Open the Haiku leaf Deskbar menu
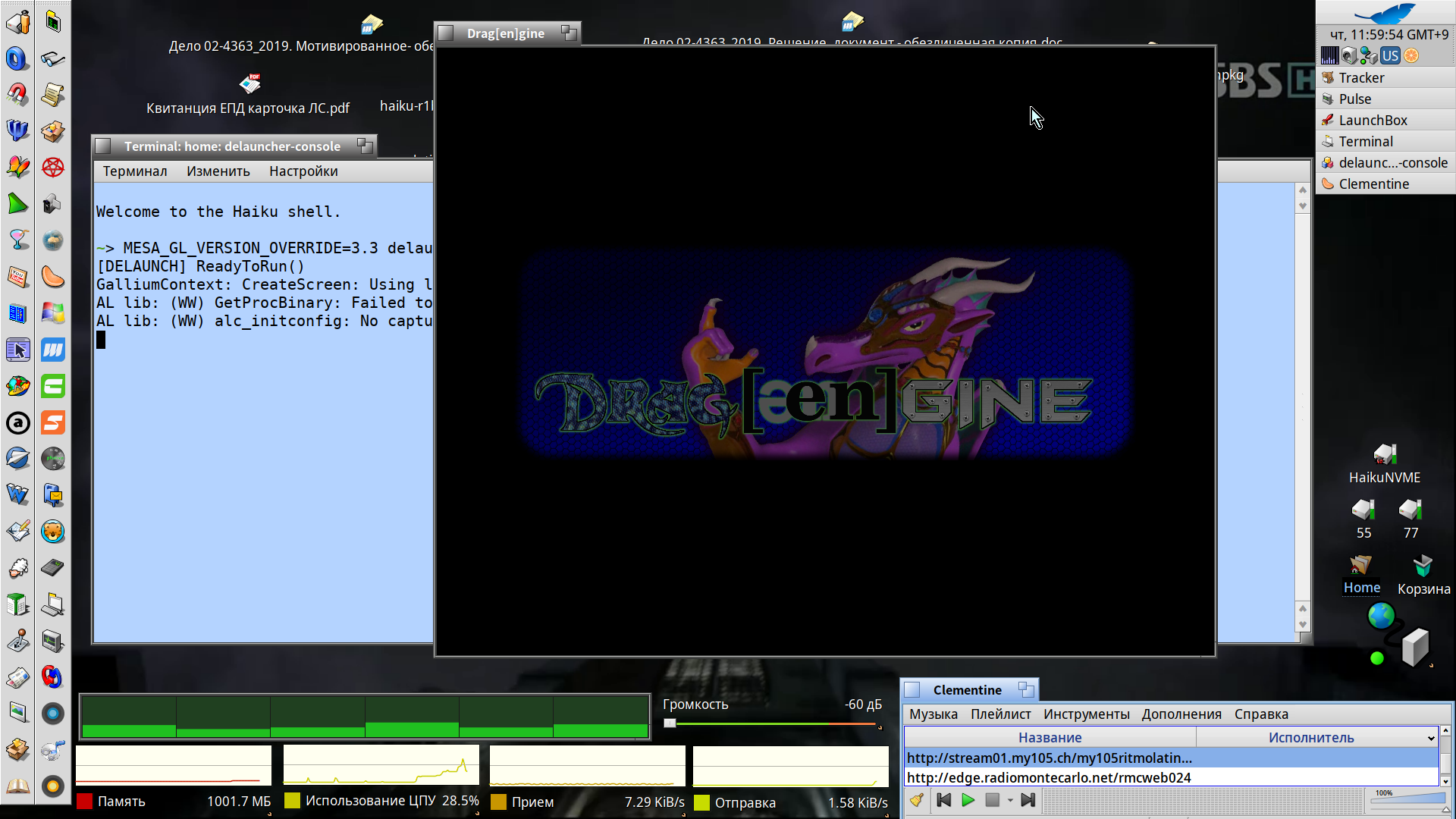This screenshot has width=1456, height=819. point(1385,13)
